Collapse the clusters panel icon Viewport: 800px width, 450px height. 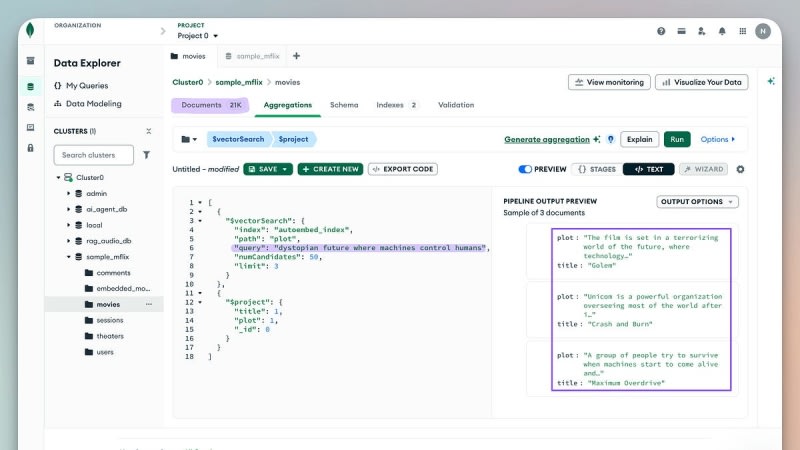coord(148,131)
